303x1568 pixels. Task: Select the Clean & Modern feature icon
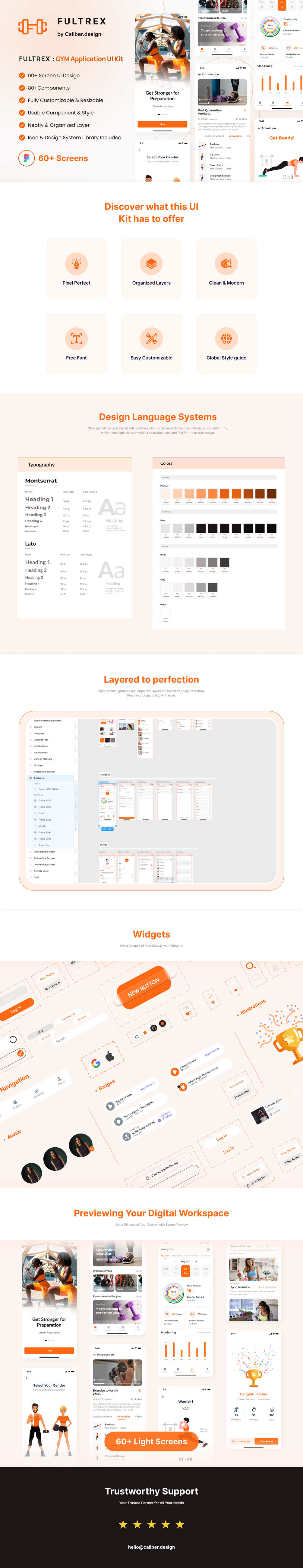(x=226, y=263)
